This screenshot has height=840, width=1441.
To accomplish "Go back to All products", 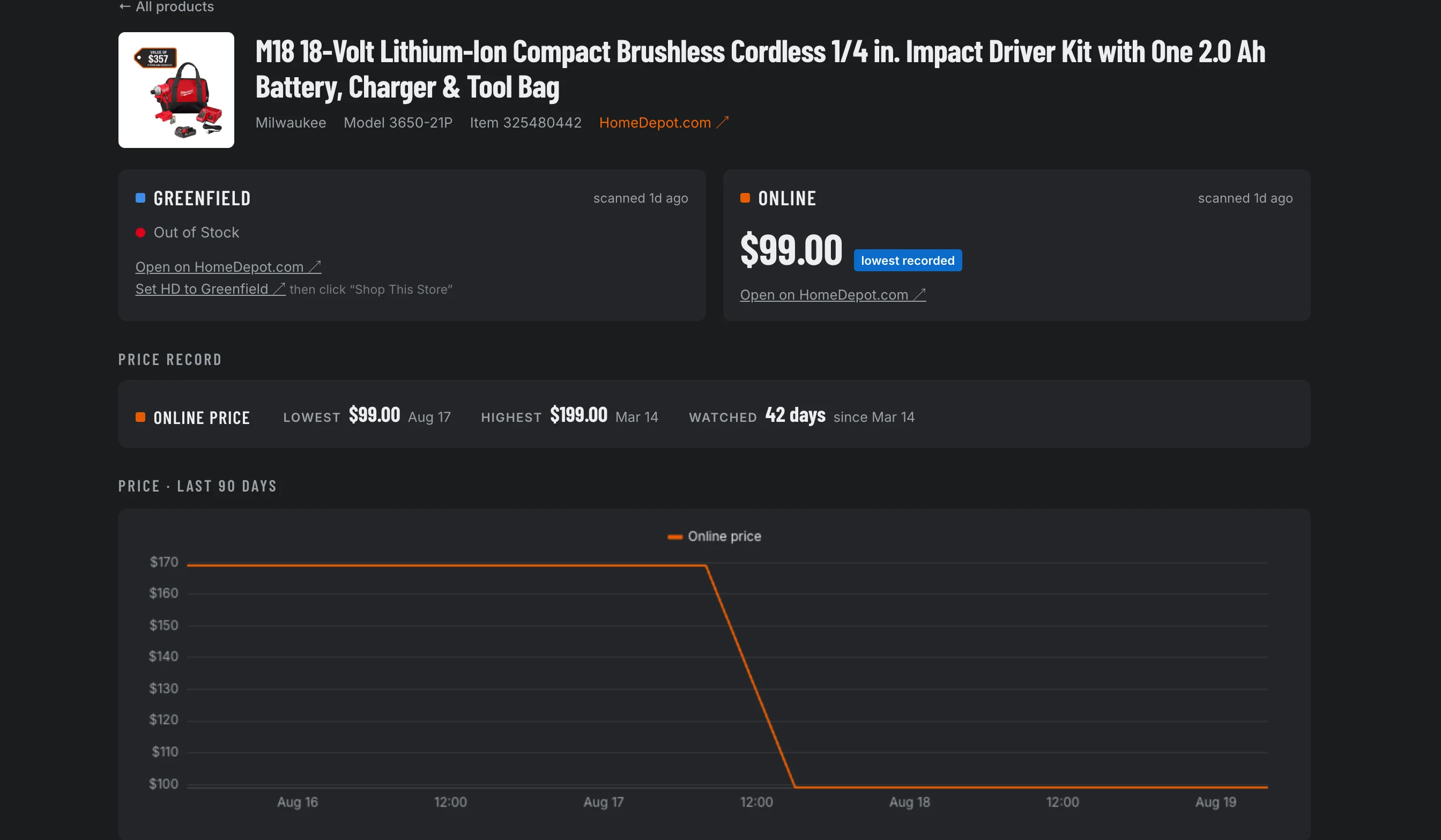I will (166, 7).
